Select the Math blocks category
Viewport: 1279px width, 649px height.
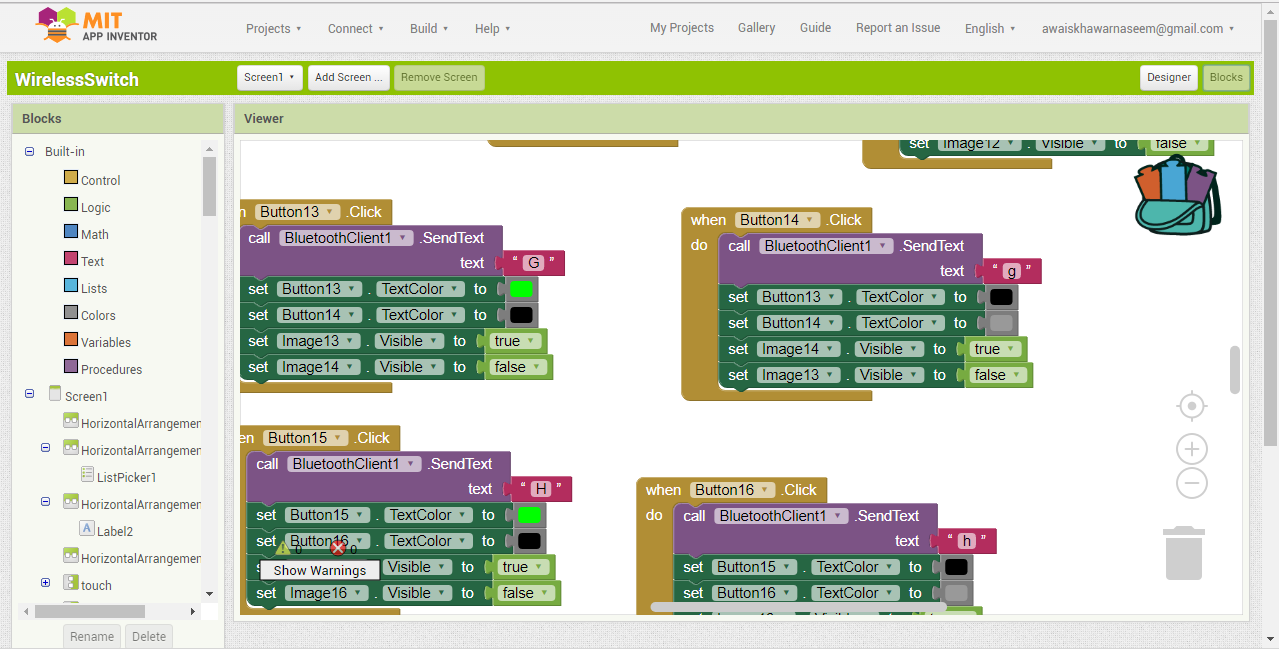tap(95, 234)
